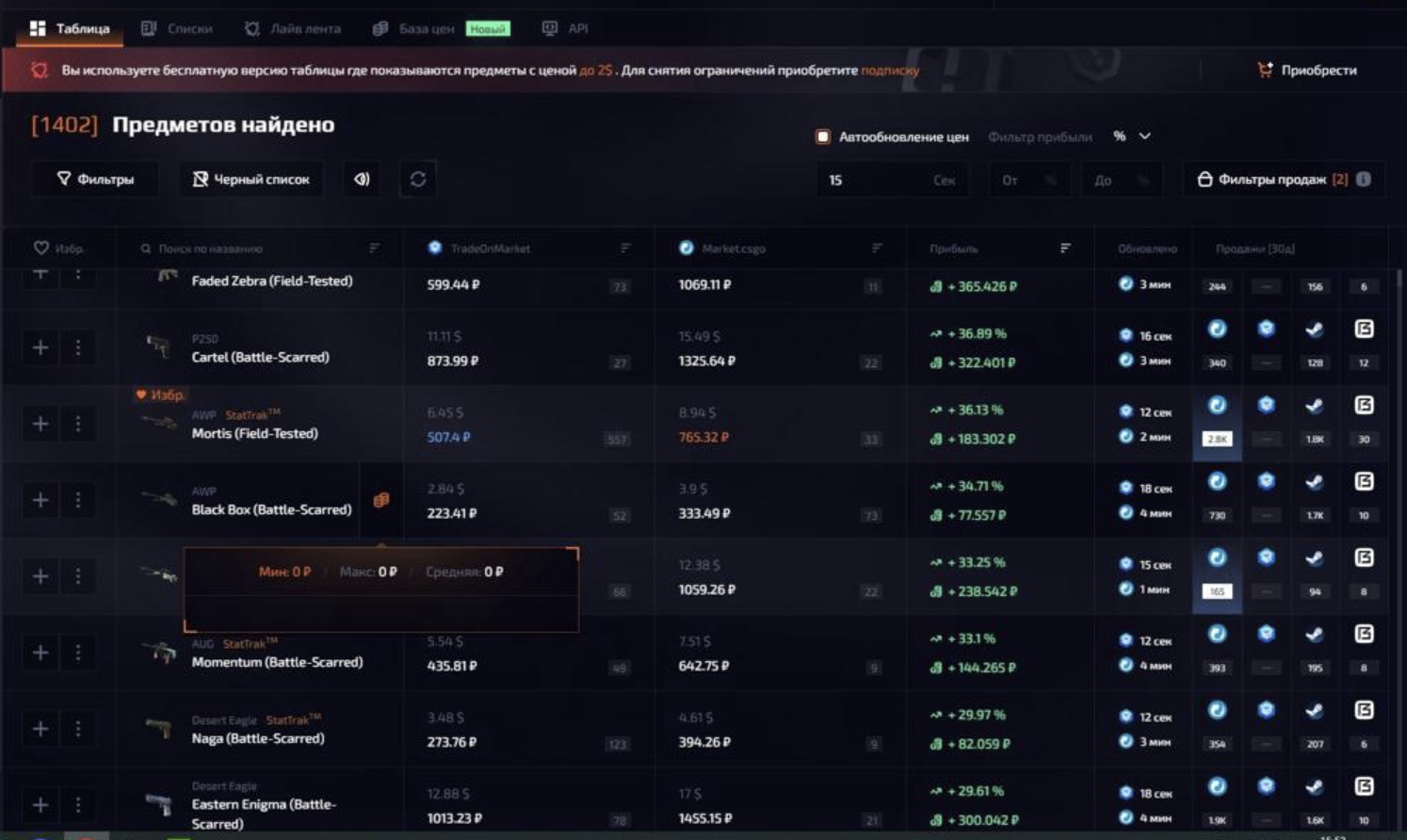
Task: Toggle the sound notification icon
Action: [362, 179]
